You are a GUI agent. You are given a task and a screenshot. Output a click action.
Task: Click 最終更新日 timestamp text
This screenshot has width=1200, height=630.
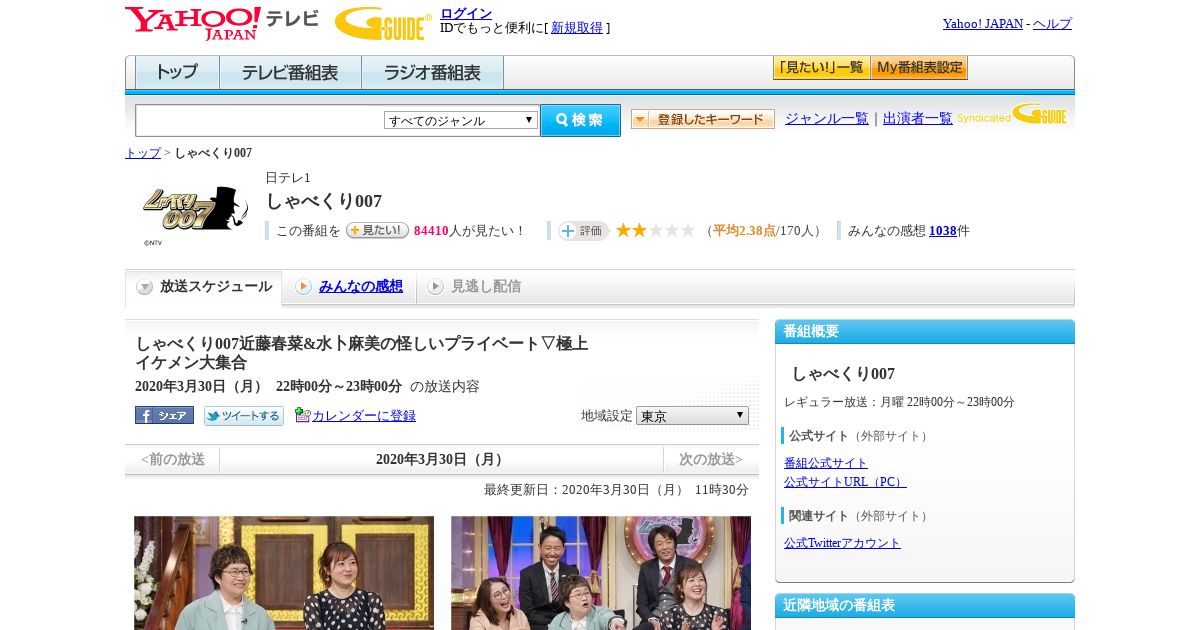tap(616, 490)
